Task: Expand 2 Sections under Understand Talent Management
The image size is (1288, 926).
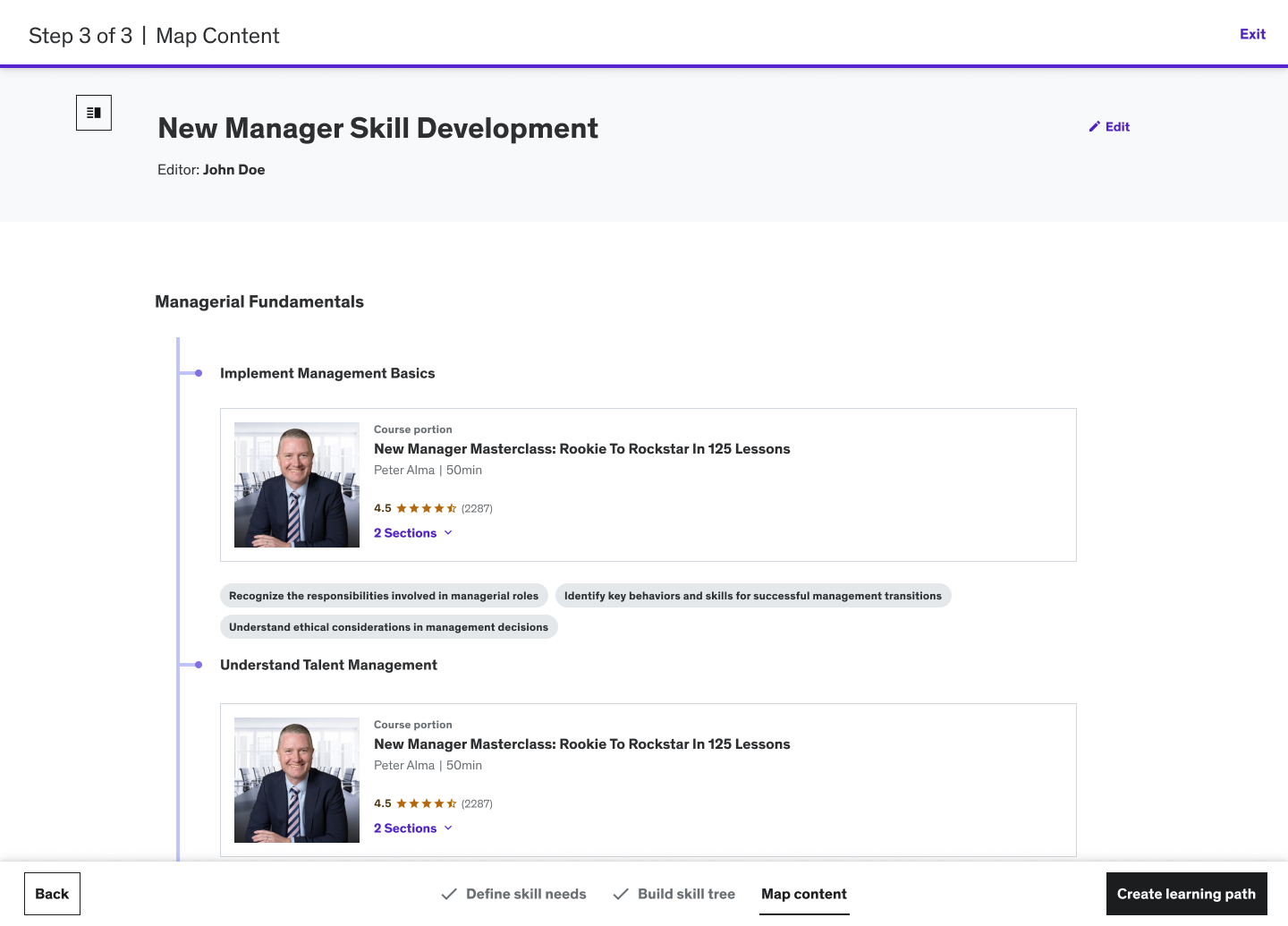Action: pyautogui.click(x=412, y=828)
